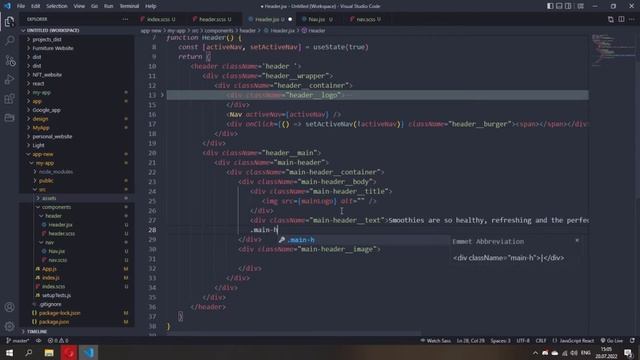Open the Terminal menu
640x360 pixels.
(x=129, y=6)
